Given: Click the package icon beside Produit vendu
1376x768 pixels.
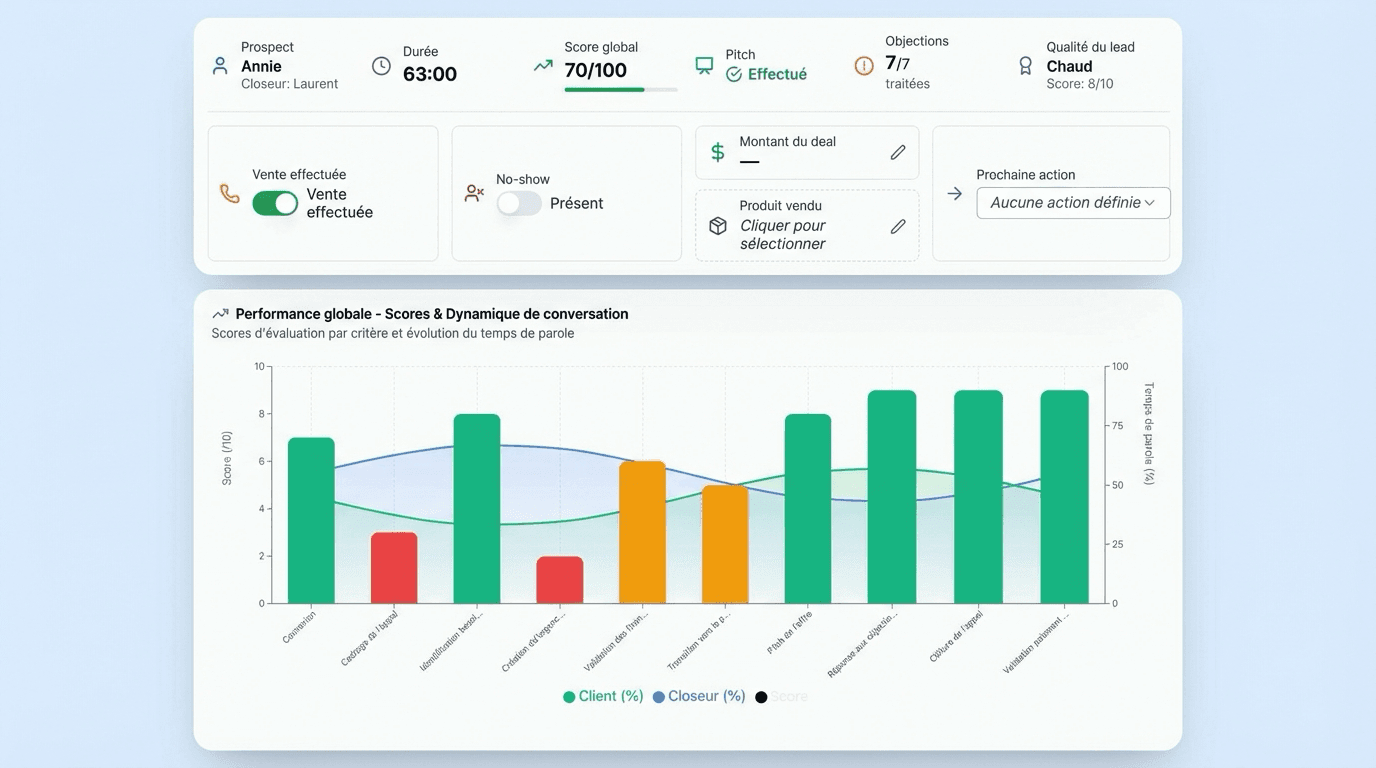Looking at the screenshot, I should (x=717, y=225).
